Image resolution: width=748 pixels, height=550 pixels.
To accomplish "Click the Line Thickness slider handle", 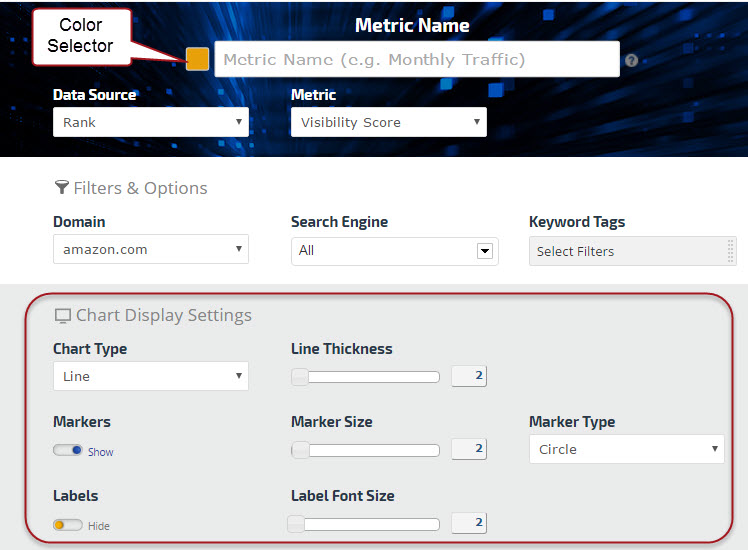I will pyautogui.click(x=300, y=377).
